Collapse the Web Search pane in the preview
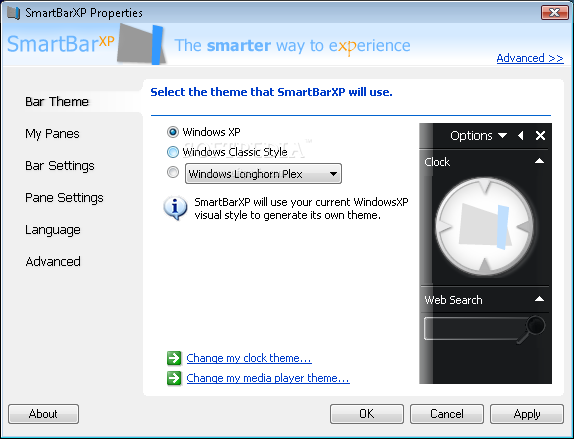 [539, 299]
